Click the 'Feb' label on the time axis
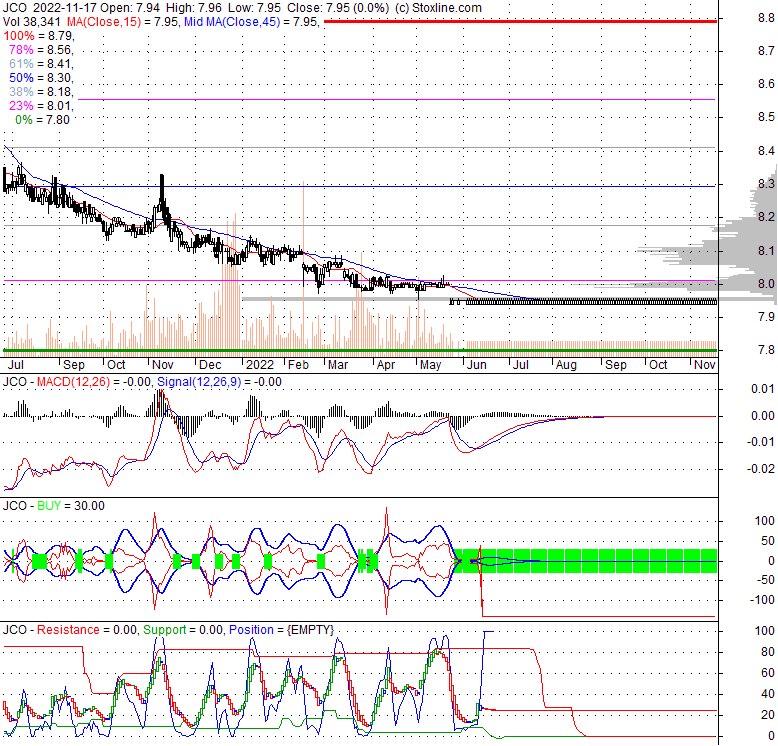 (298, 365)
